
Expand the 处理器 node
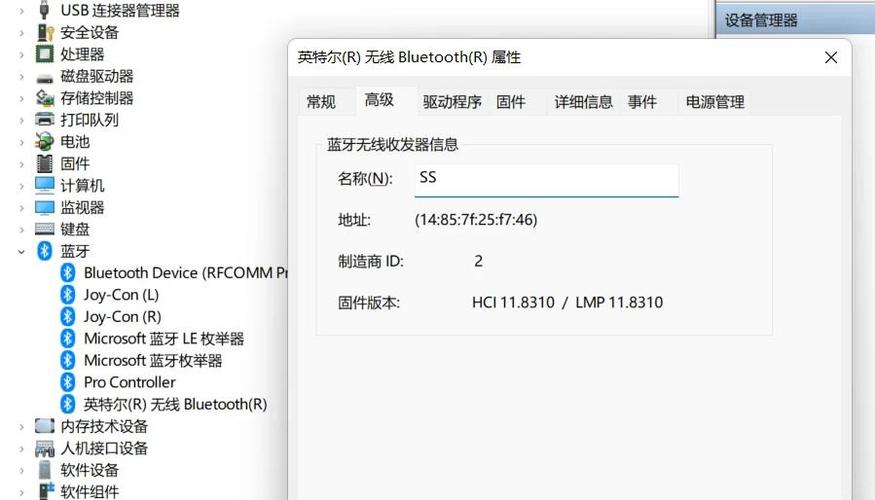coord(22,54)
